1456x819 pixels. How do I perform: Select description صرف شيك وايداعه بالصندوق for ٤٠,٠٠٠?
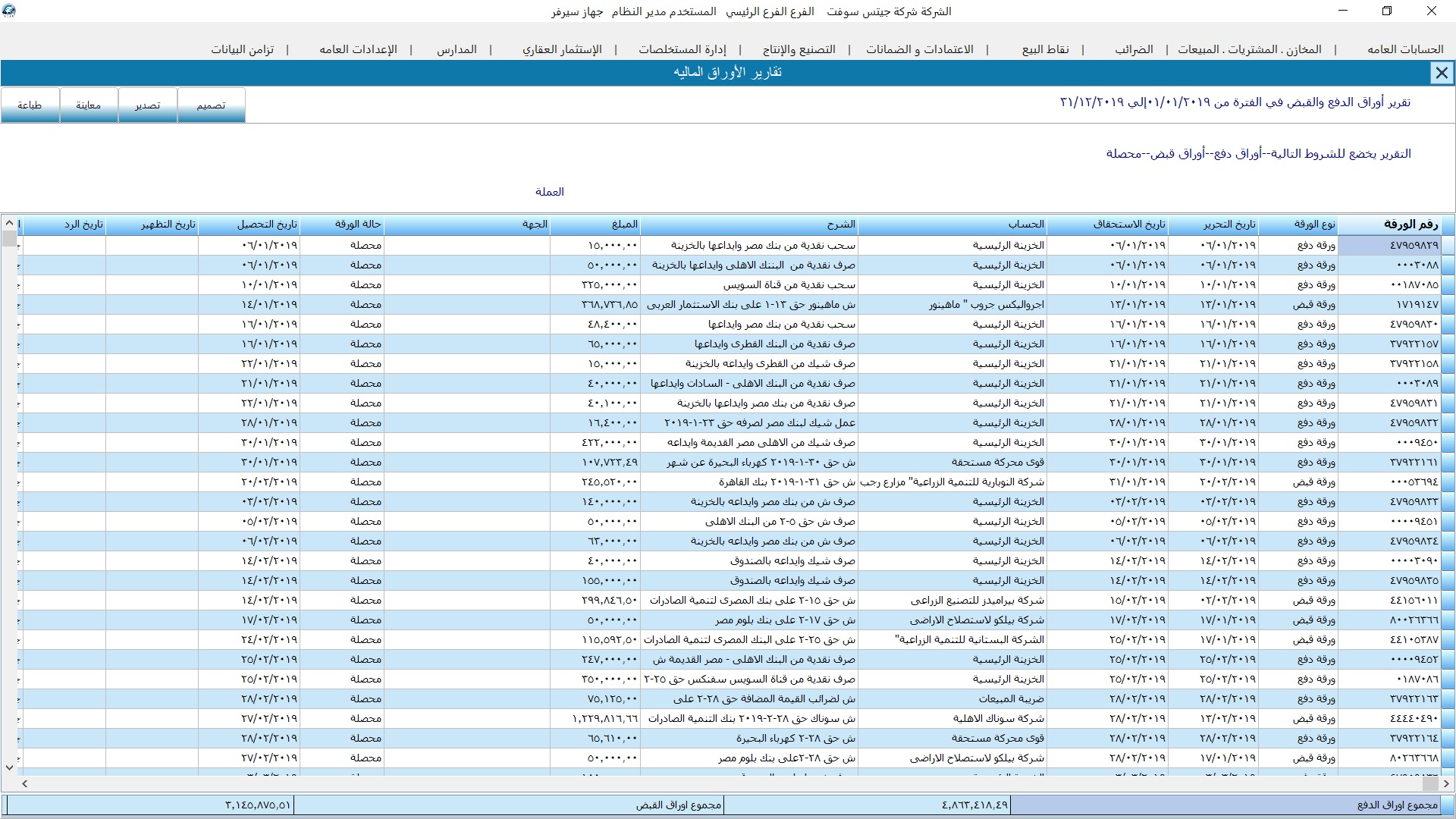(x=749, y=560)
